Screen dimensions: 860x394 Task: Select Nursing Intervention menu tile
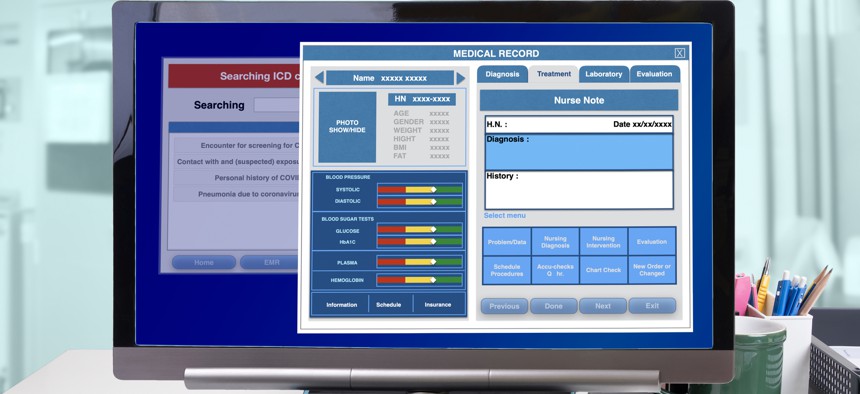pyautogui.click(x=603, y=242)
